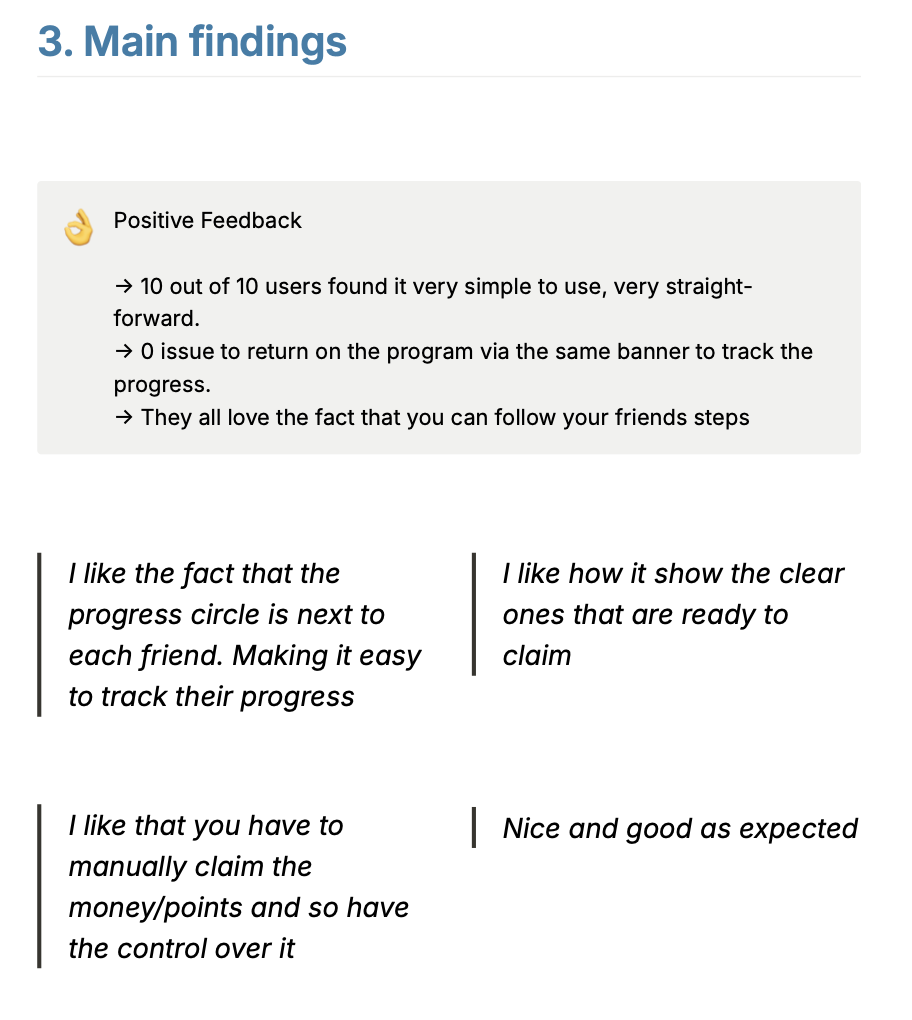Click the vertical bar beside 'Nice and good'
Viewport: 912px width, 1020px height.
[x=473, y=828]
